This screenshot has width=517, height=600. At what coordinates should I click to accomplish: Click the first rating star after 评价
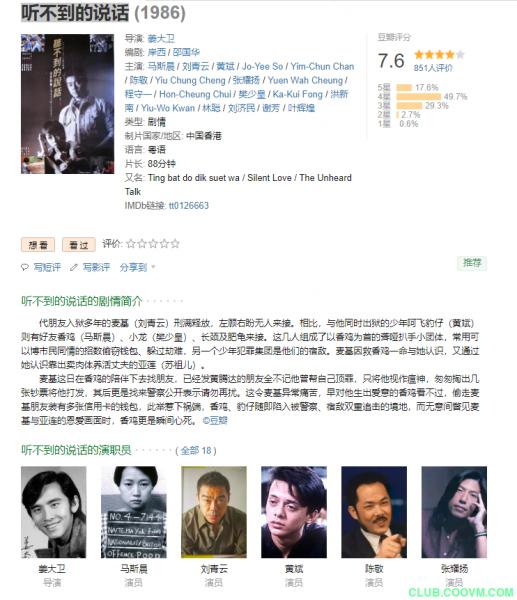pos(131,244)
